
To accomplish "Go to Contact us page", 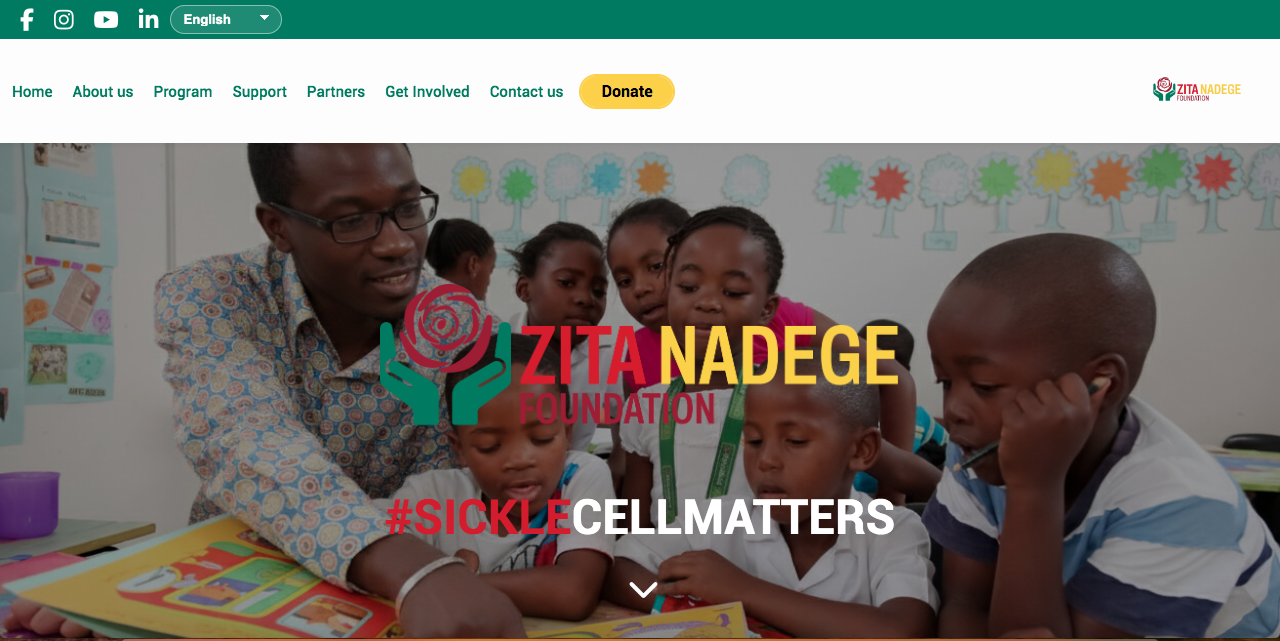I will point(527,92).
